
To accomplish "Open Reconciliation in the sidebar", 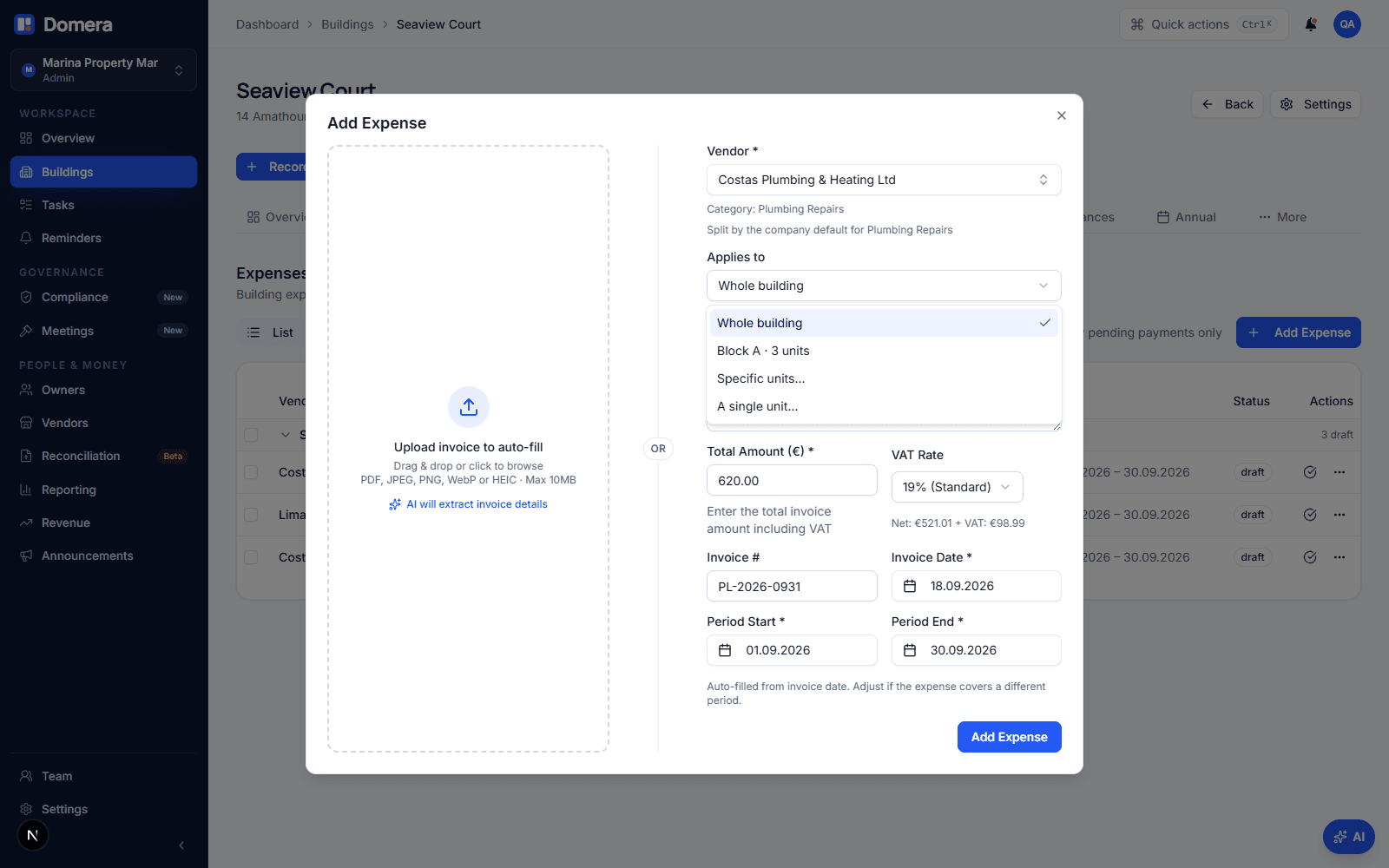I will coord(103,456).
